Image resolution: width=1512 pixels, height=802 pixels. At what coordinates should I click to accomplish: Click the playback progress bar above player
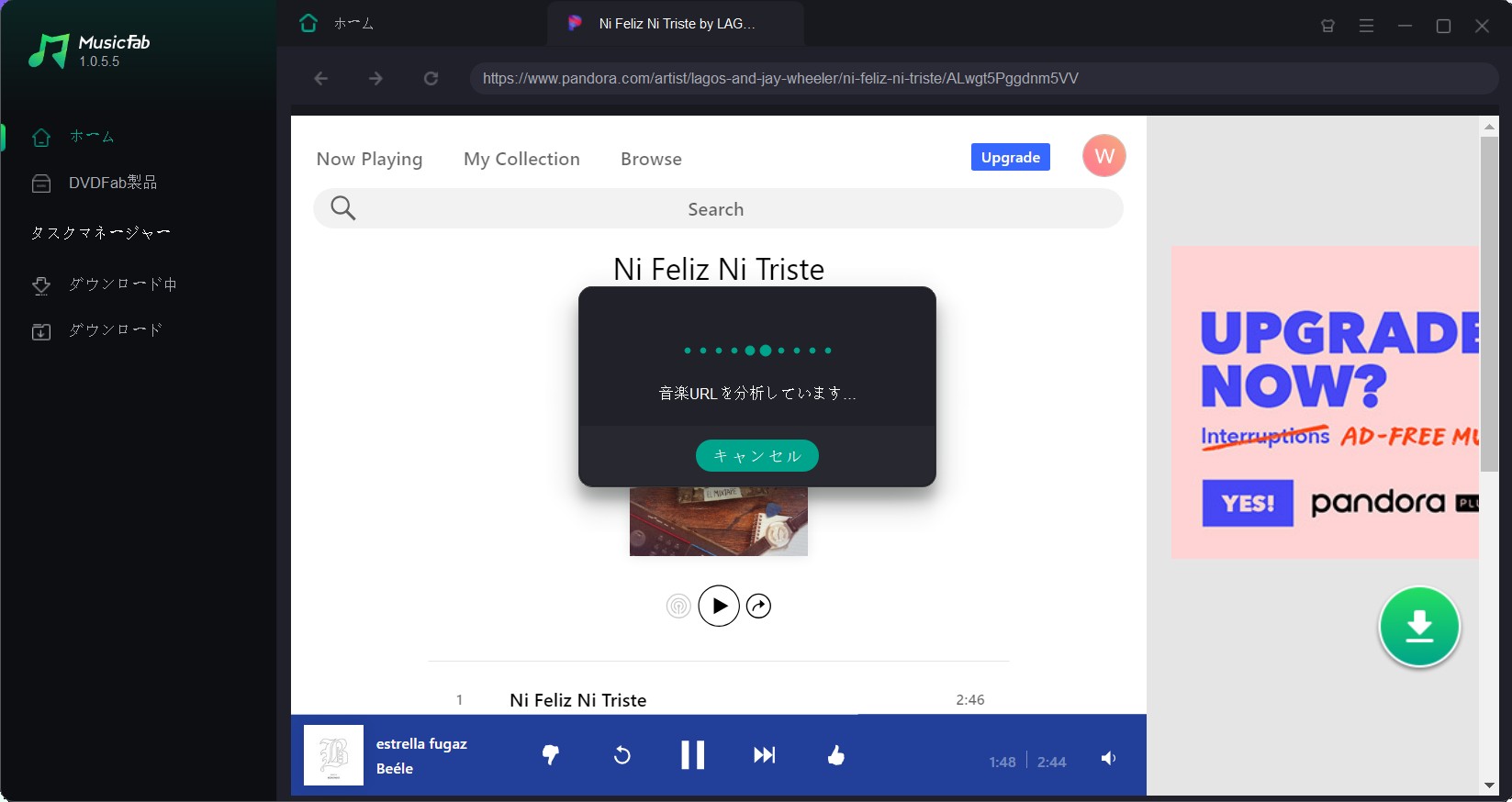[x=719, y=715]
